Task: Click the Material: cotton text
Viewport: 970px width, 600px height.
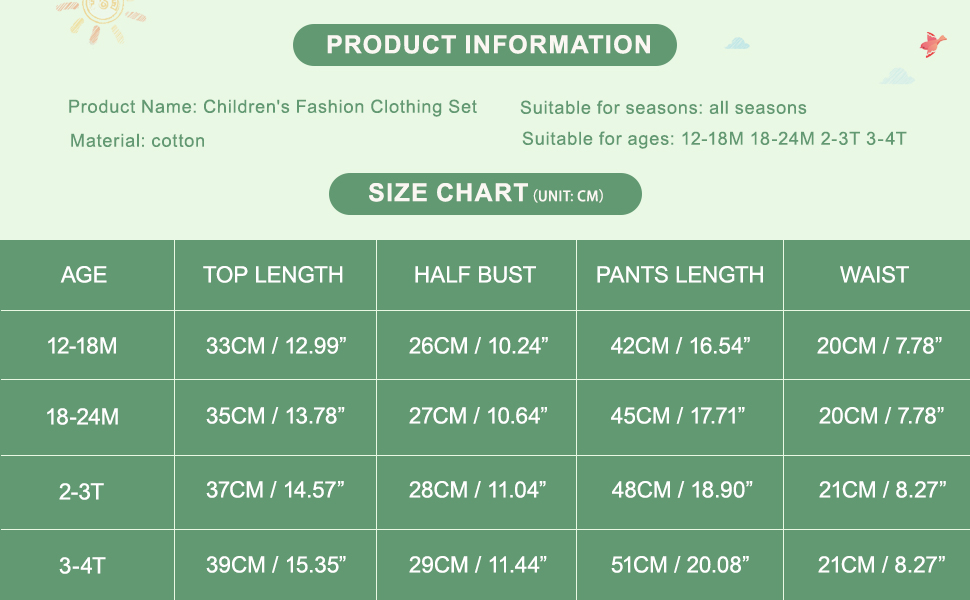Action: (137, 141)
